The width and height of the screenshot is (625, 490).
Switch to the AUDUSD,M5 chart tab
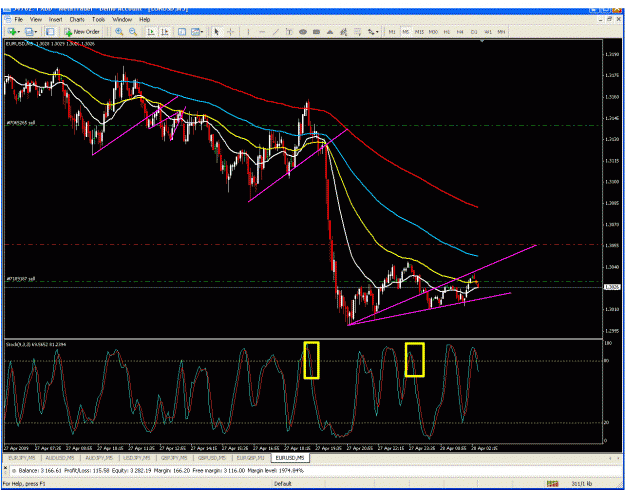click(60, 459)
